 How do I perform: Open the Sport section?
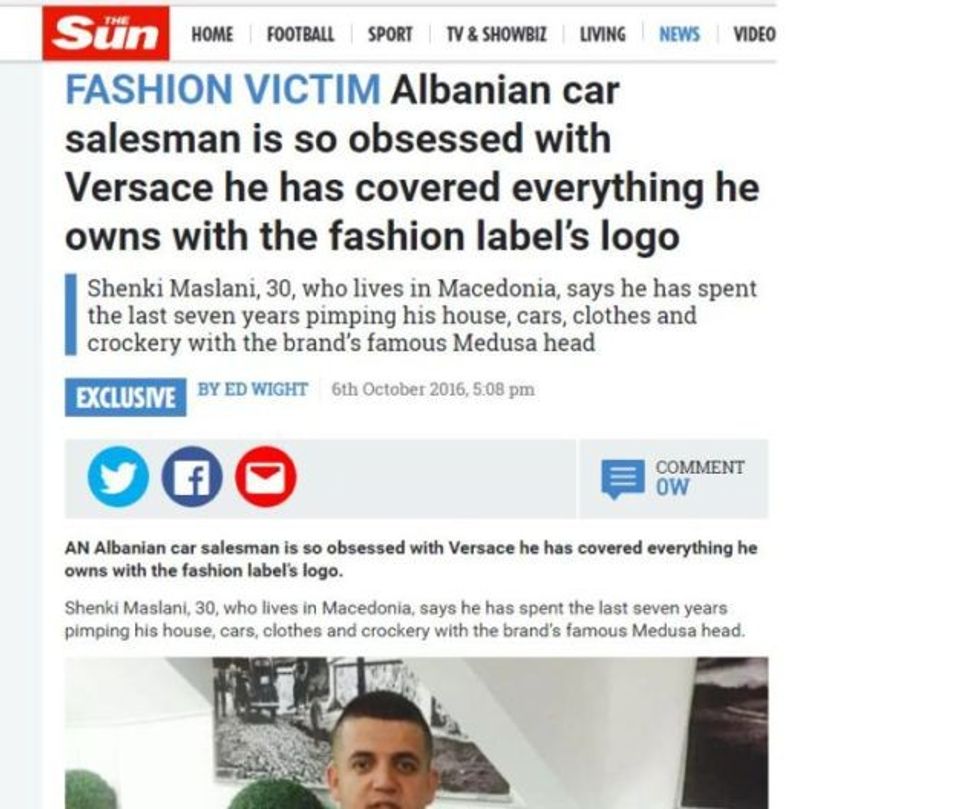click(x=390, y=34)
